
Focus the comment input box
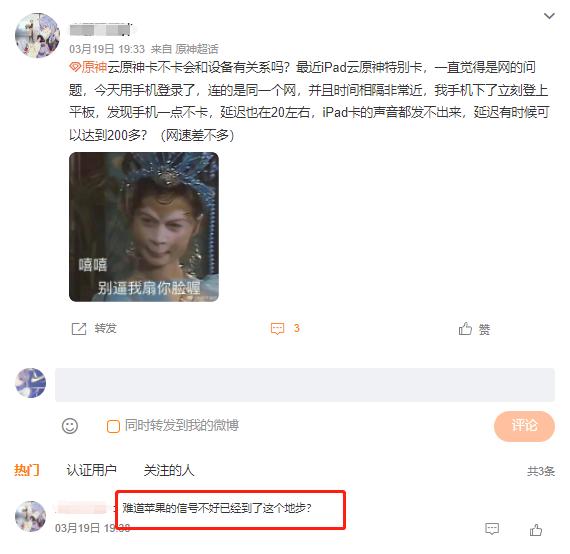pos(305,385)
